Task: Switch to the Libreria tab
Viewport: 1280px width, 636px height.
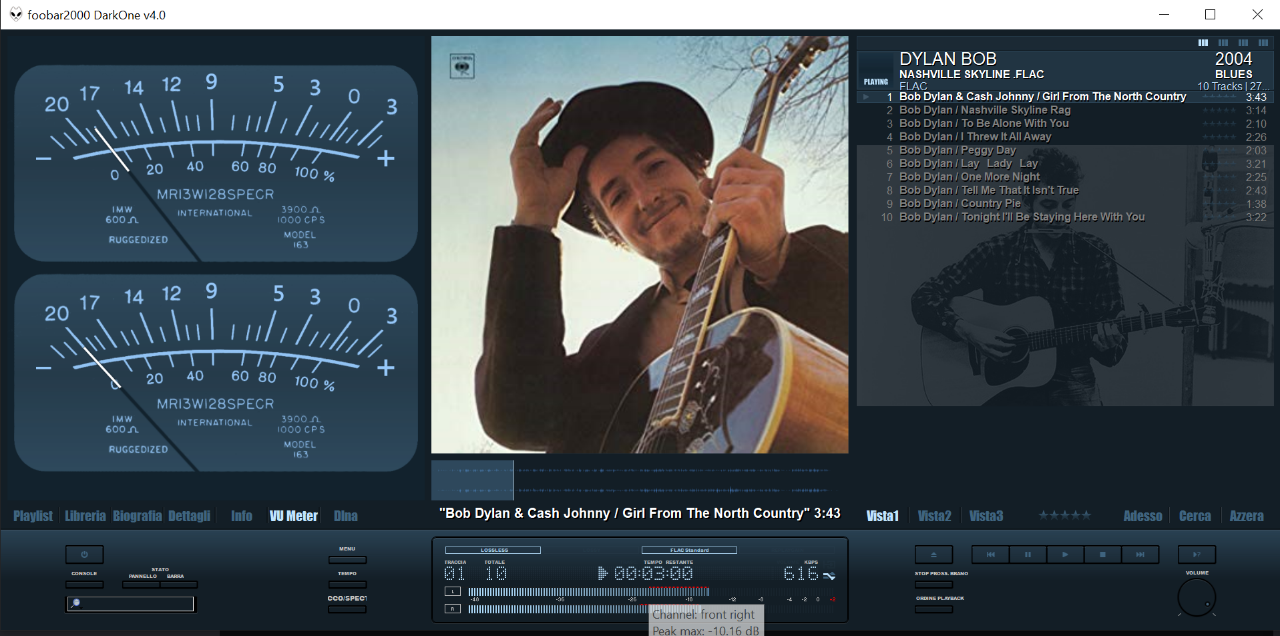Action: 85,516
